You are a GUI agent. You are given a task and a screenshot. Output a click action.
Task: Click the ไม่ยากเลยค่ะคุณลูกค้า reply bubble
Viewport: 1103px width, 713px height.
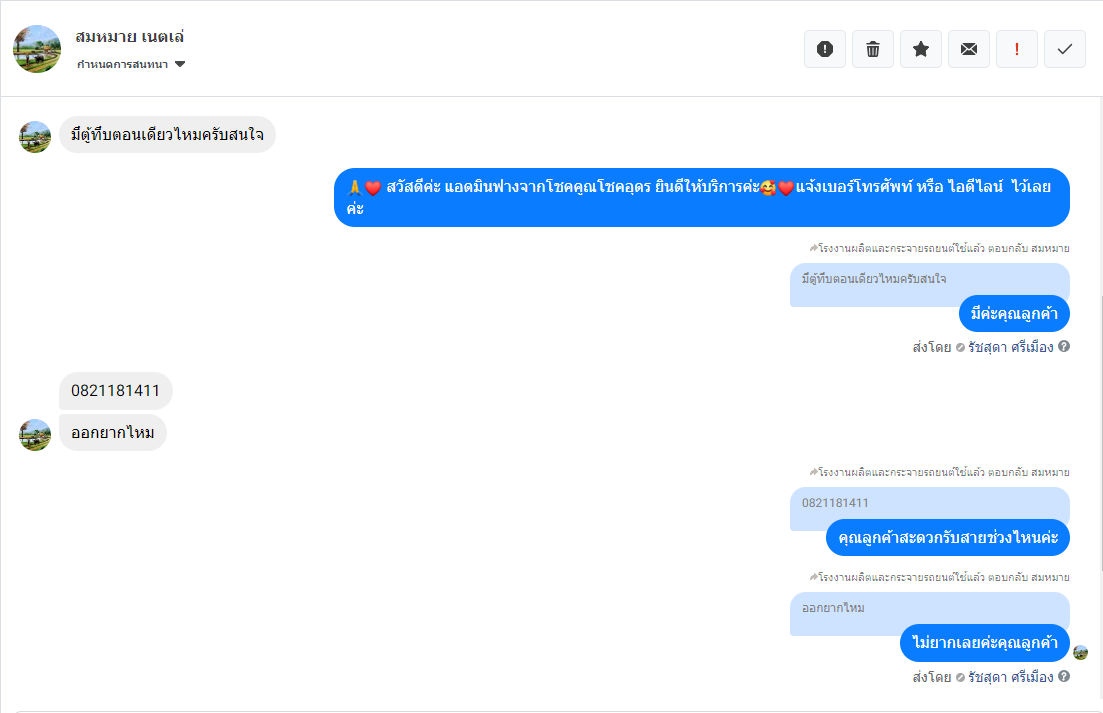tap(984, 643)
